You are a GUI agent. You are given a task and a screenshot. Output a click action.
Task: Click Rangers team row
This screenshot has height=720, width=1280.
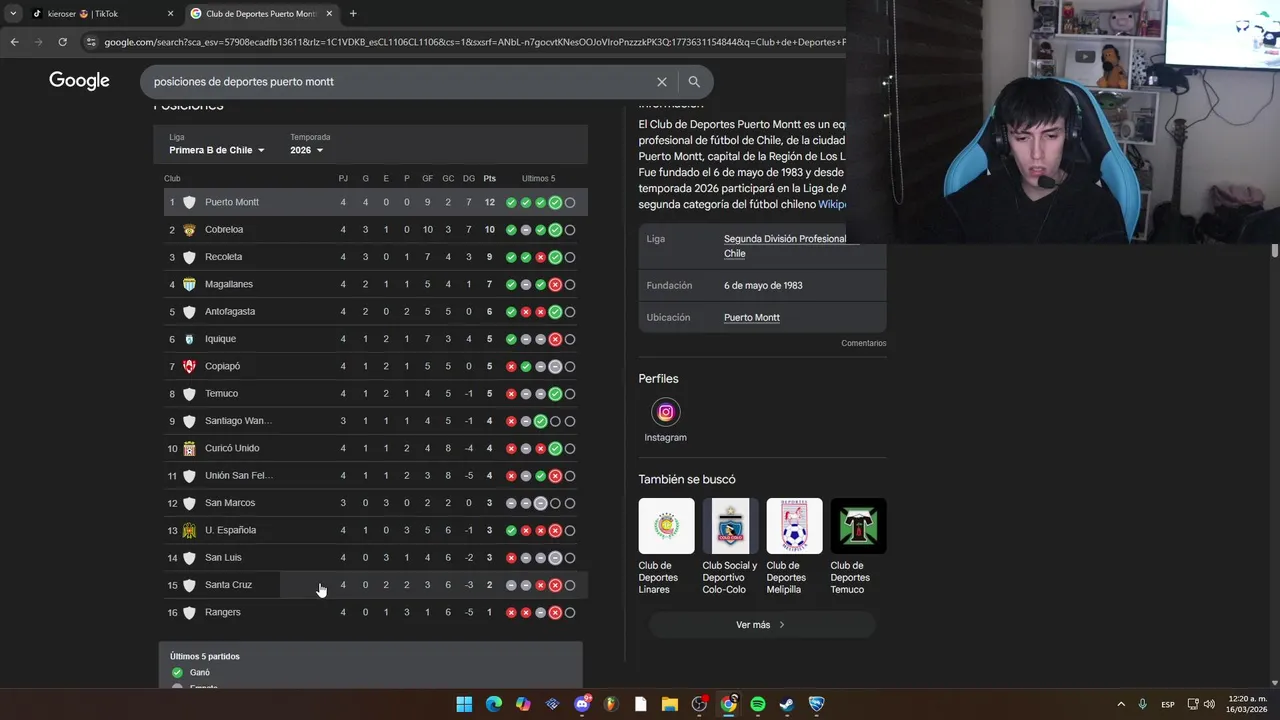[375, 612]
